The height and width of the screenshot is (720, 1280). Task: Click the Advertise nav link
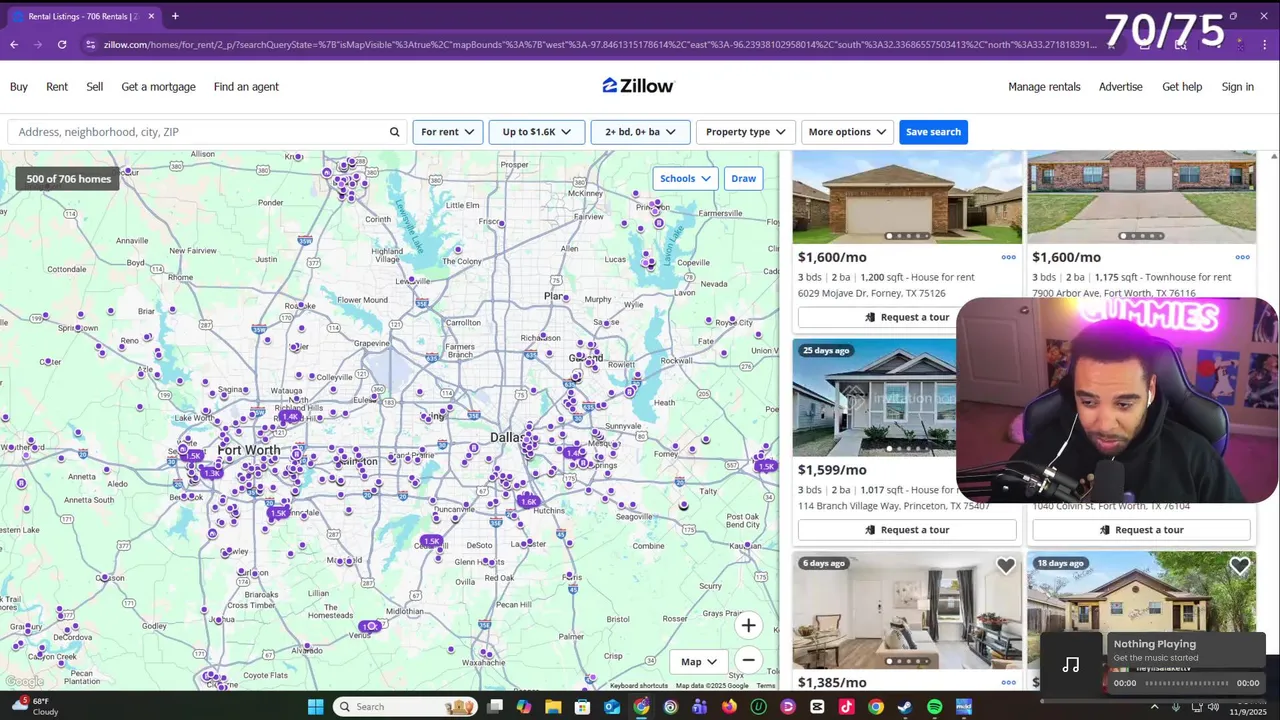click(x=1120, y=87)
